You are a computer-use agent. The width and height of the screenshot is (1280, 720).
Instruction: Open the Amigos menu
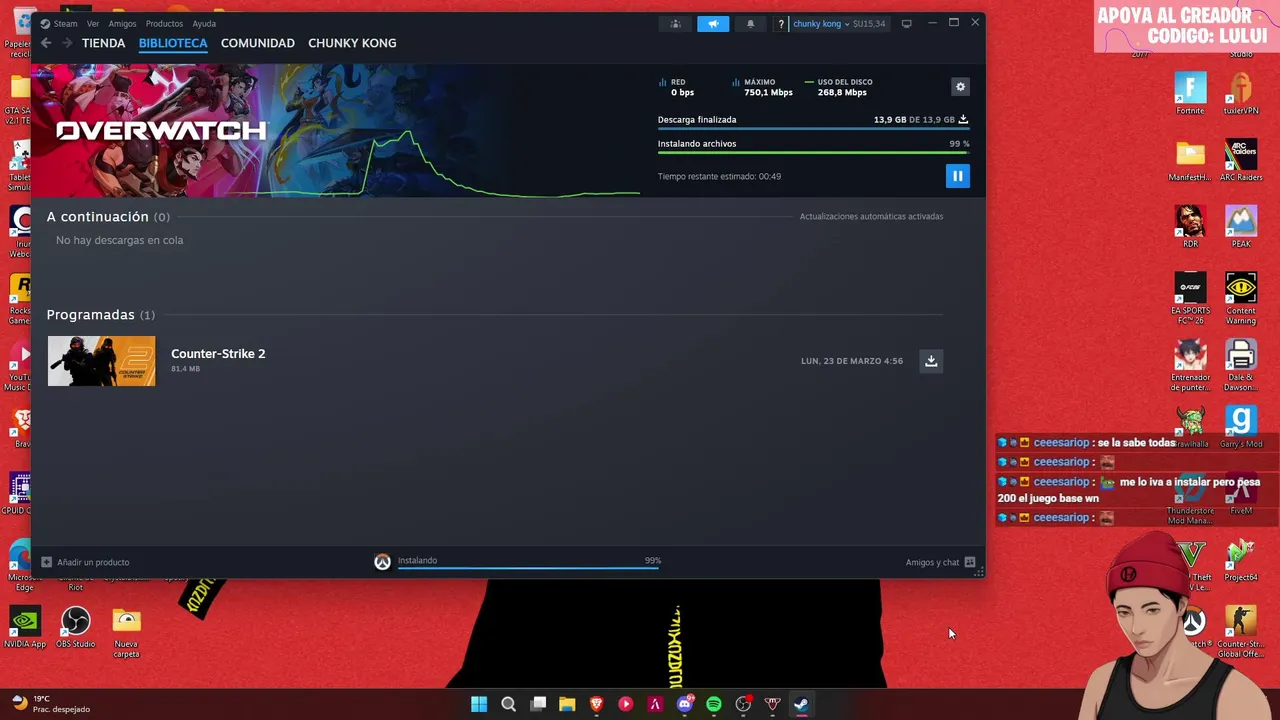tap(122, 23)
